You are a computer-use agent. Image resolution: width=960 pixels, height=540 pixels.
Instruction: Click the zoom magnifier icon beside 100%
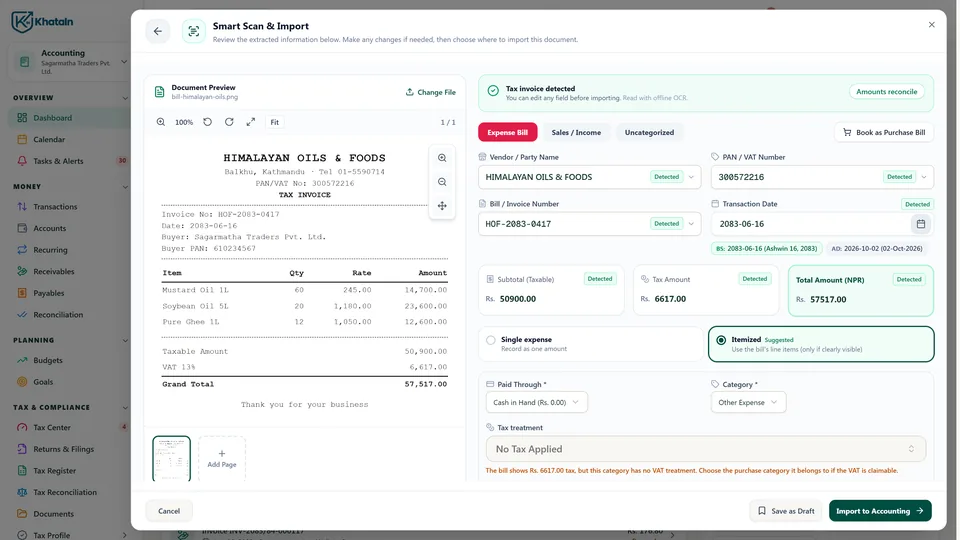[x=161, y=122]
